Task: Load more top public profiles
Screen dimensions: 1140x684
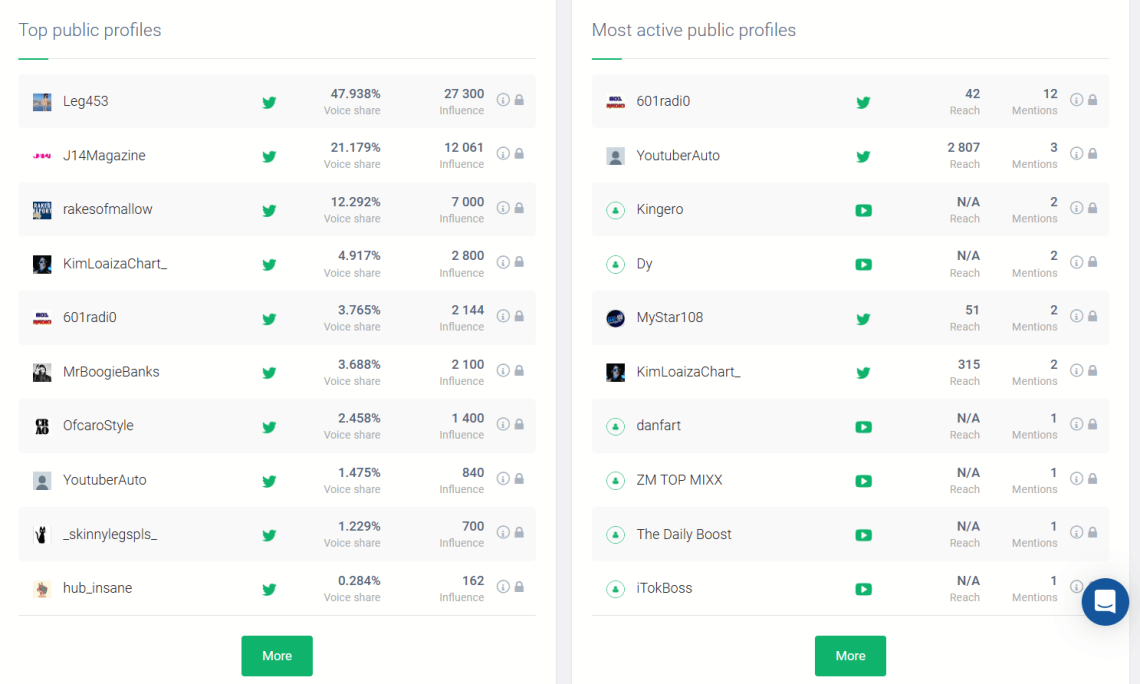Action: [277, 656]
